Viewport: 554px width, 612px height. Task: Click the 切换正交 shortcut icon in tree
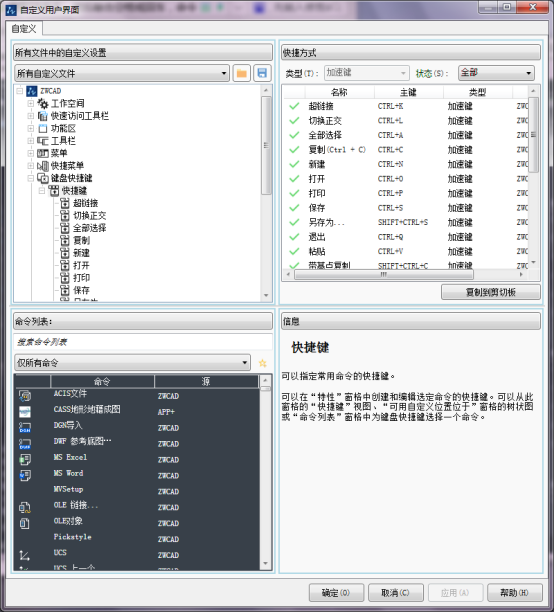(65, 216)
